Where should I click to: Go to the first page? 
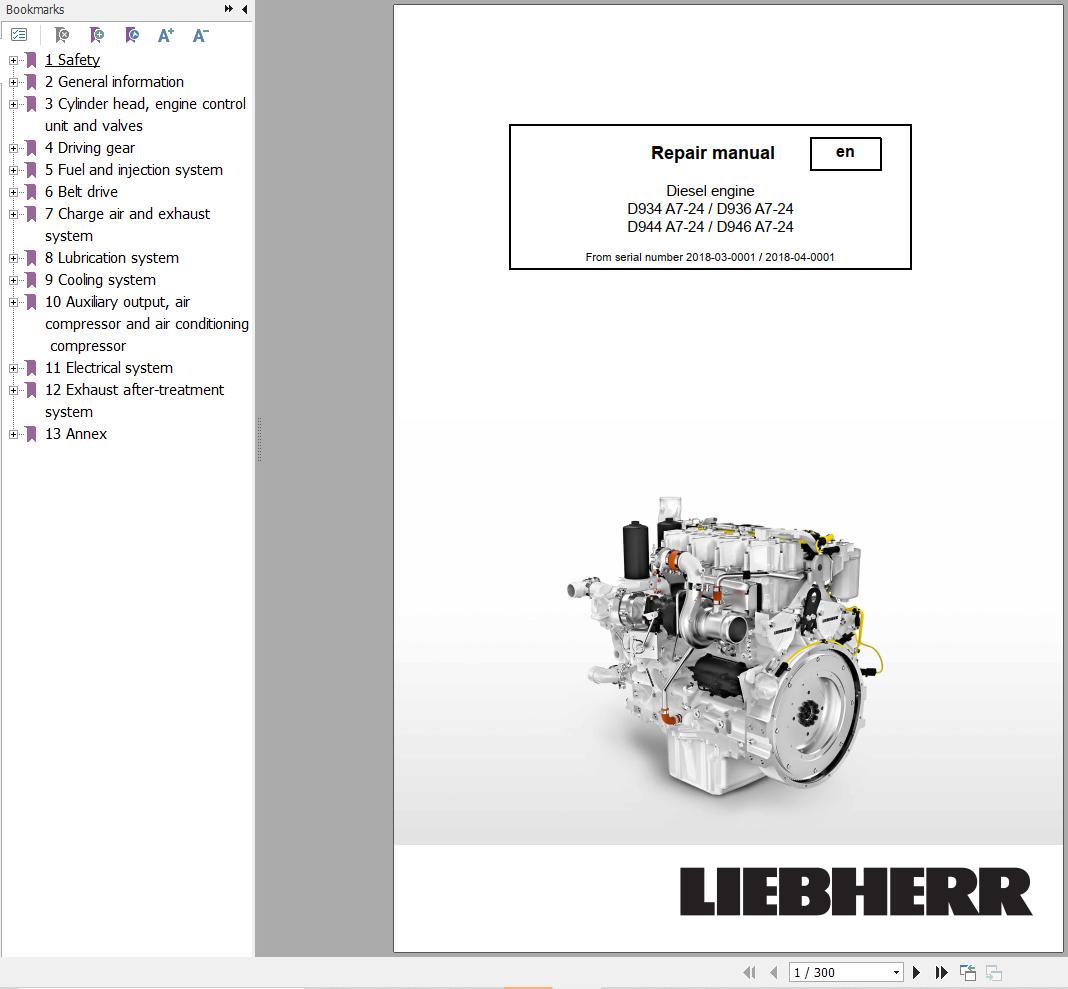(x=749, y=973)
